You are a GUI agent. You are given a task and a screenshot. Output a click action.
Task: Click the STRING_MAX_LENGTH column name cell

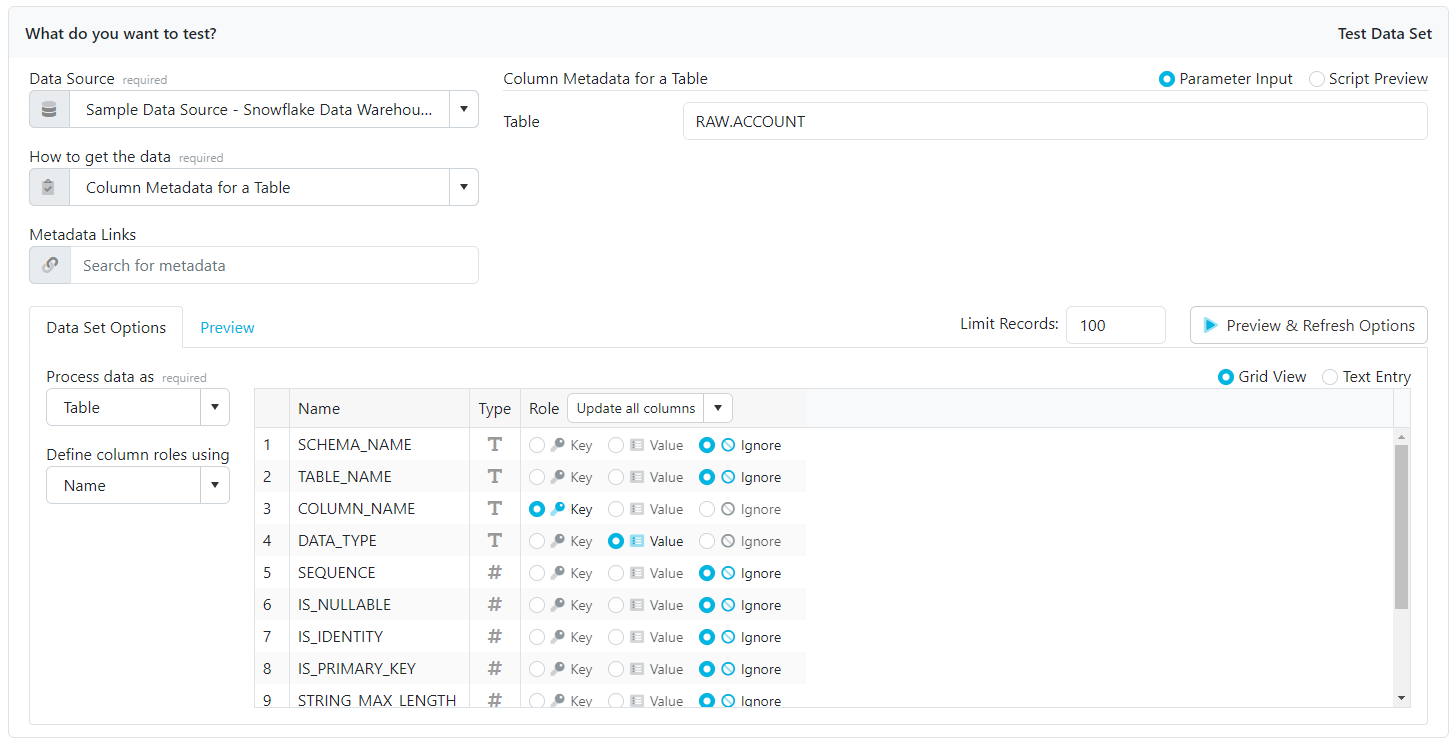coord(379,697)
